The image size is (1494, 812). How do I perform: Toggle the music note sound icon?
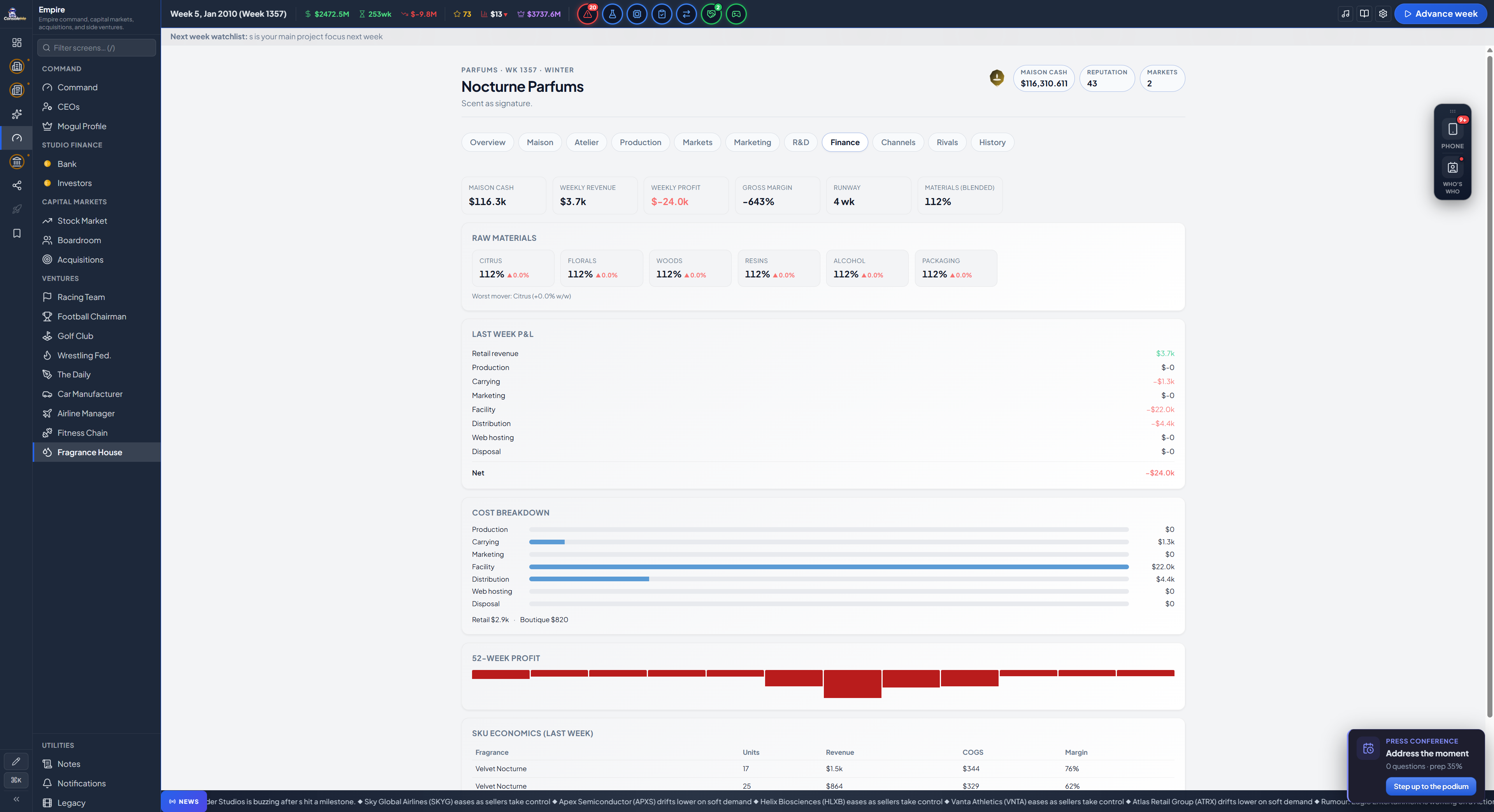point(1345,14)
